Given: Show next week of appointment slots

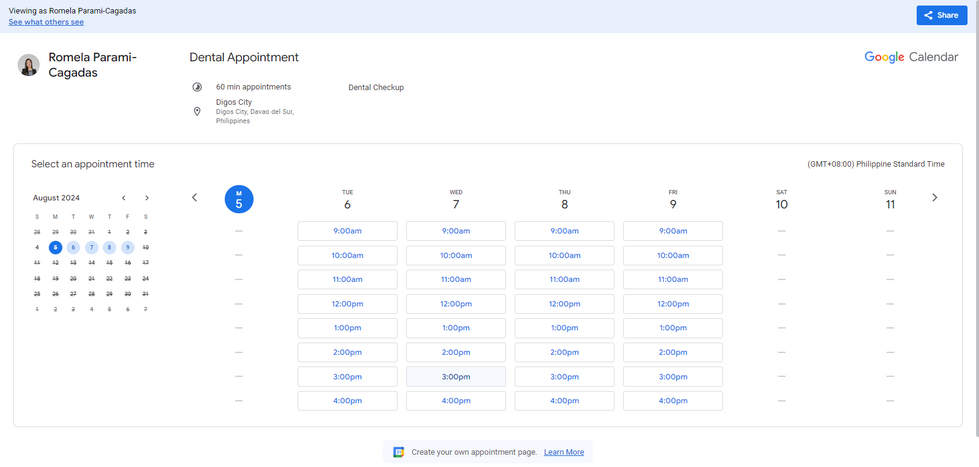Looking at the screenshot, I should [935, 197].
